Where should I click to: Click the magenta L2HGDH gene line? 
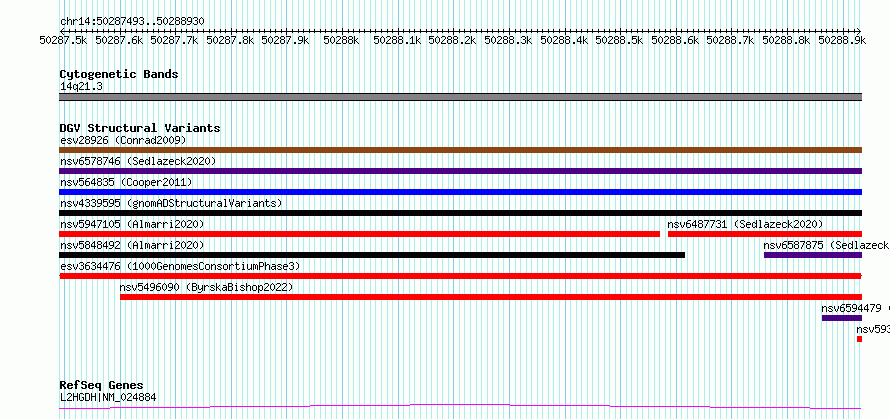click(x=461, y=407)
